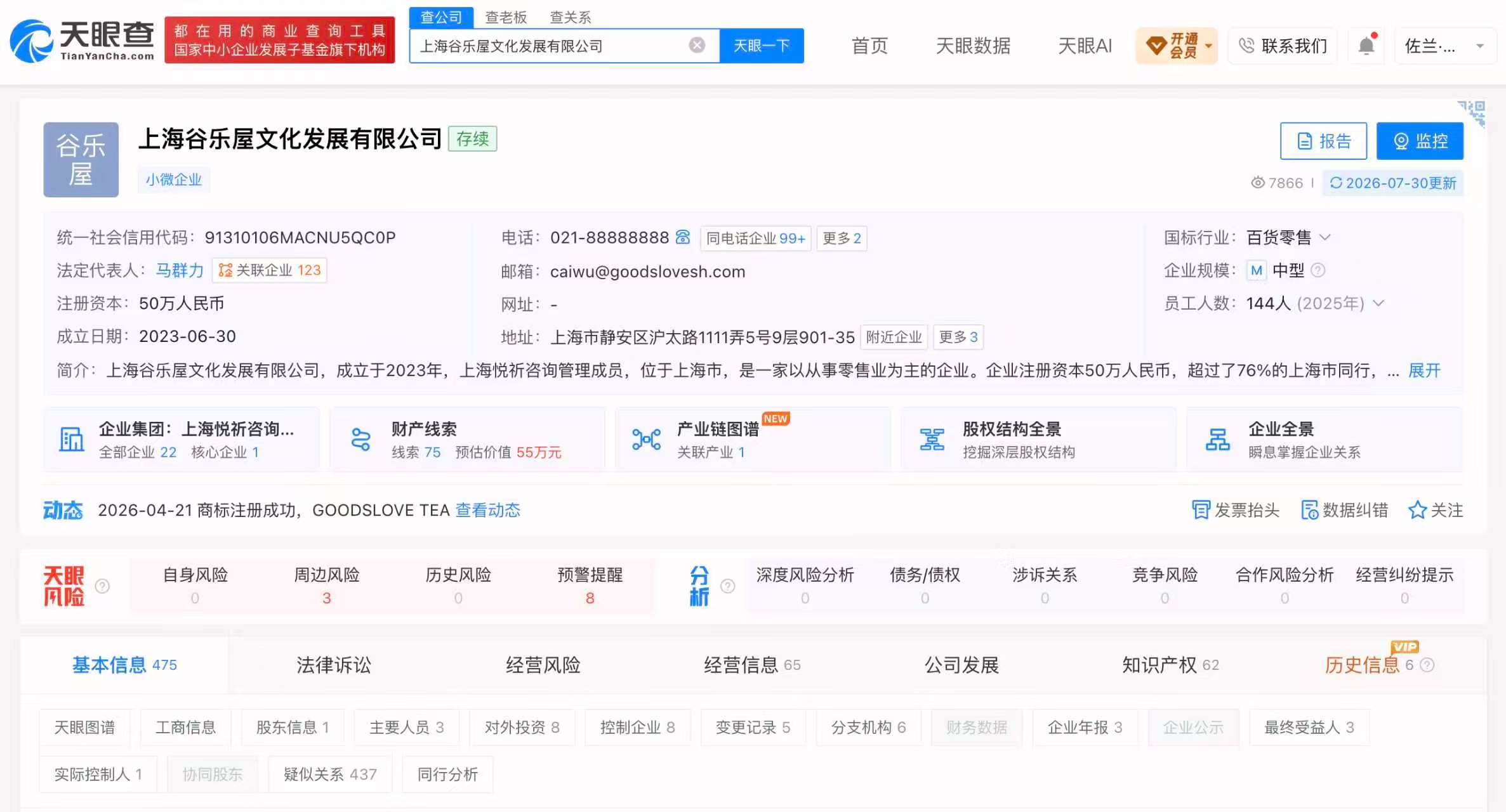This screenshot has width=1506, height=812.
Task: Click help icon beside 历史信息
Action: point(1427,665)
